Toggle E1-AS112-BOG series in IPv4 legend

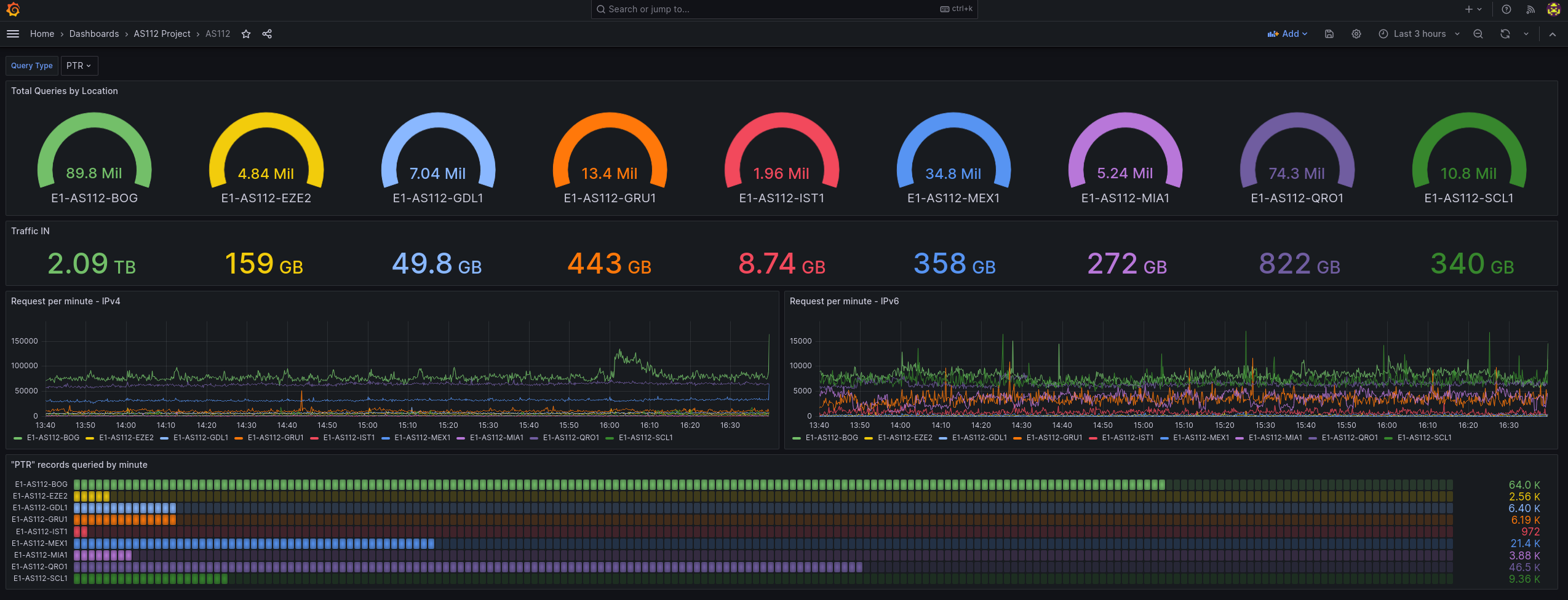click(x=53, y=438)
